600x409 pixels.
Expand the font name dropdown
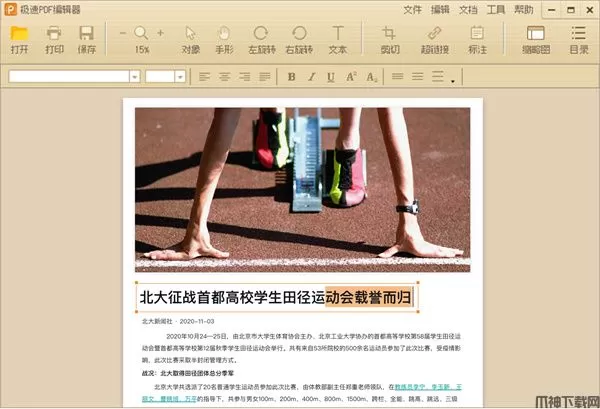tap(134, 77)
